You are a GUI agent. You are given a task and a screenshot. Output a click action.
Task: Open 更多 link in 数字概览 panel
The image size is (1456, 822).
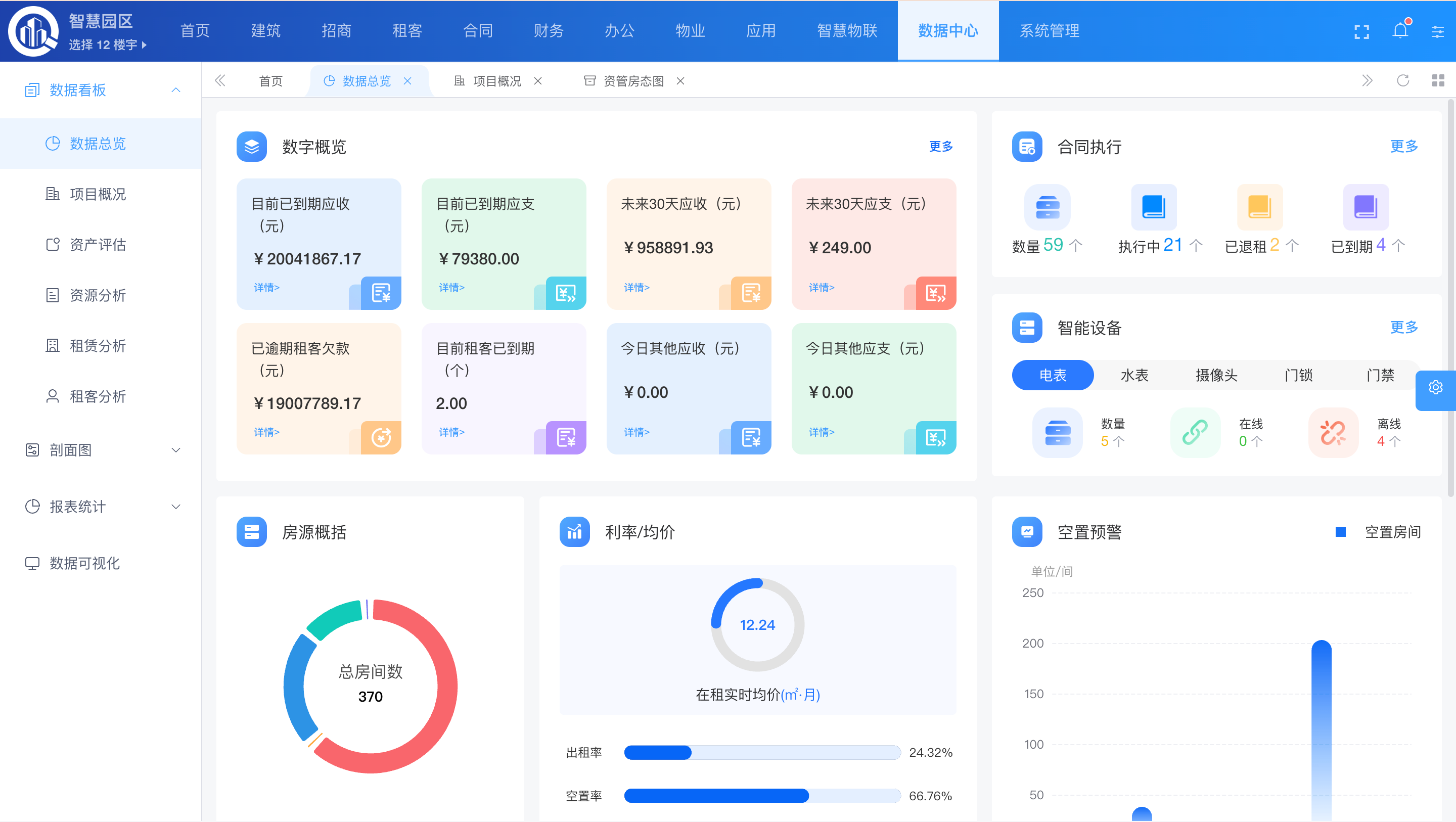(x=940, y=147)
